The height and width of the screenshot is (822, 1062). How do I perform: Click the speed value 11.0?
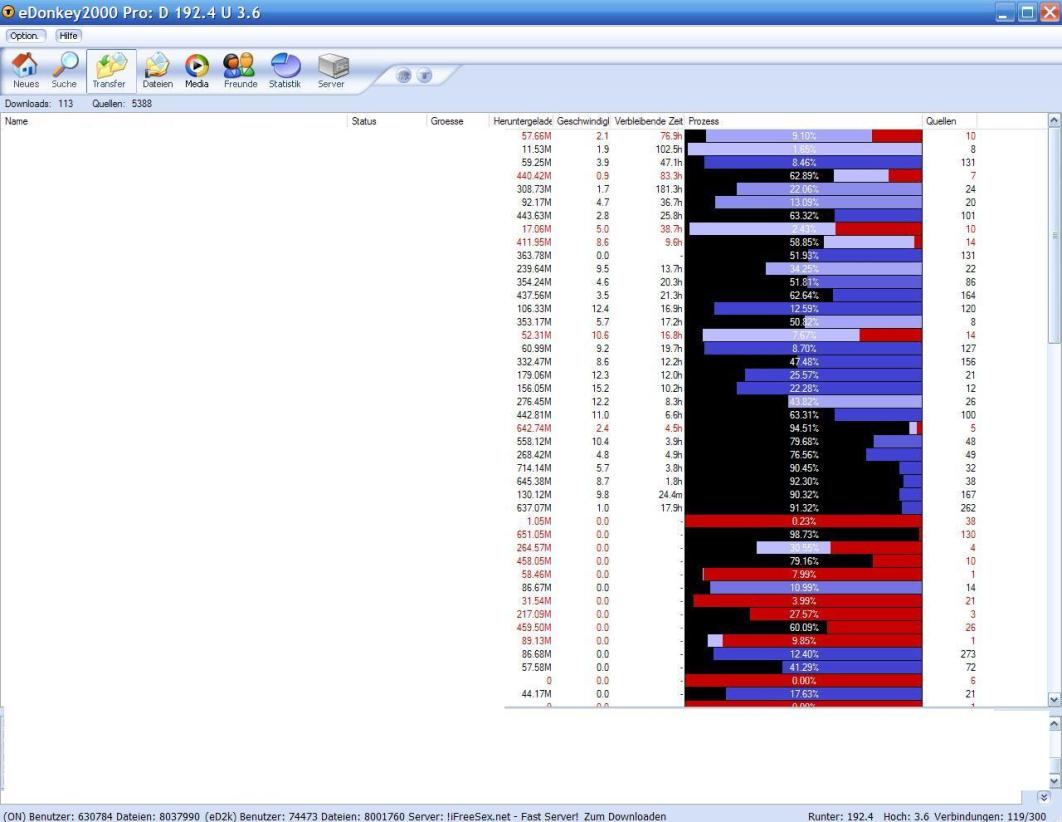(600, 415)
